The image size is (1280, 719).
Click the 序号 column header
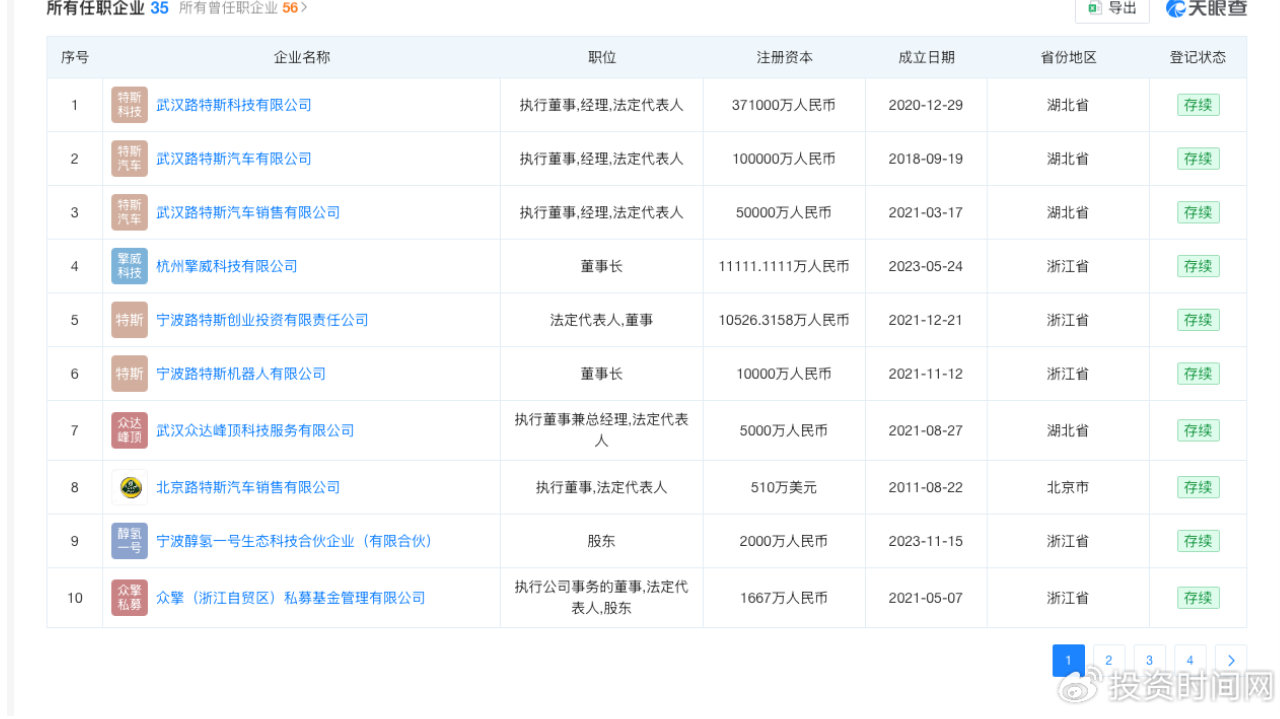[75, 57]
